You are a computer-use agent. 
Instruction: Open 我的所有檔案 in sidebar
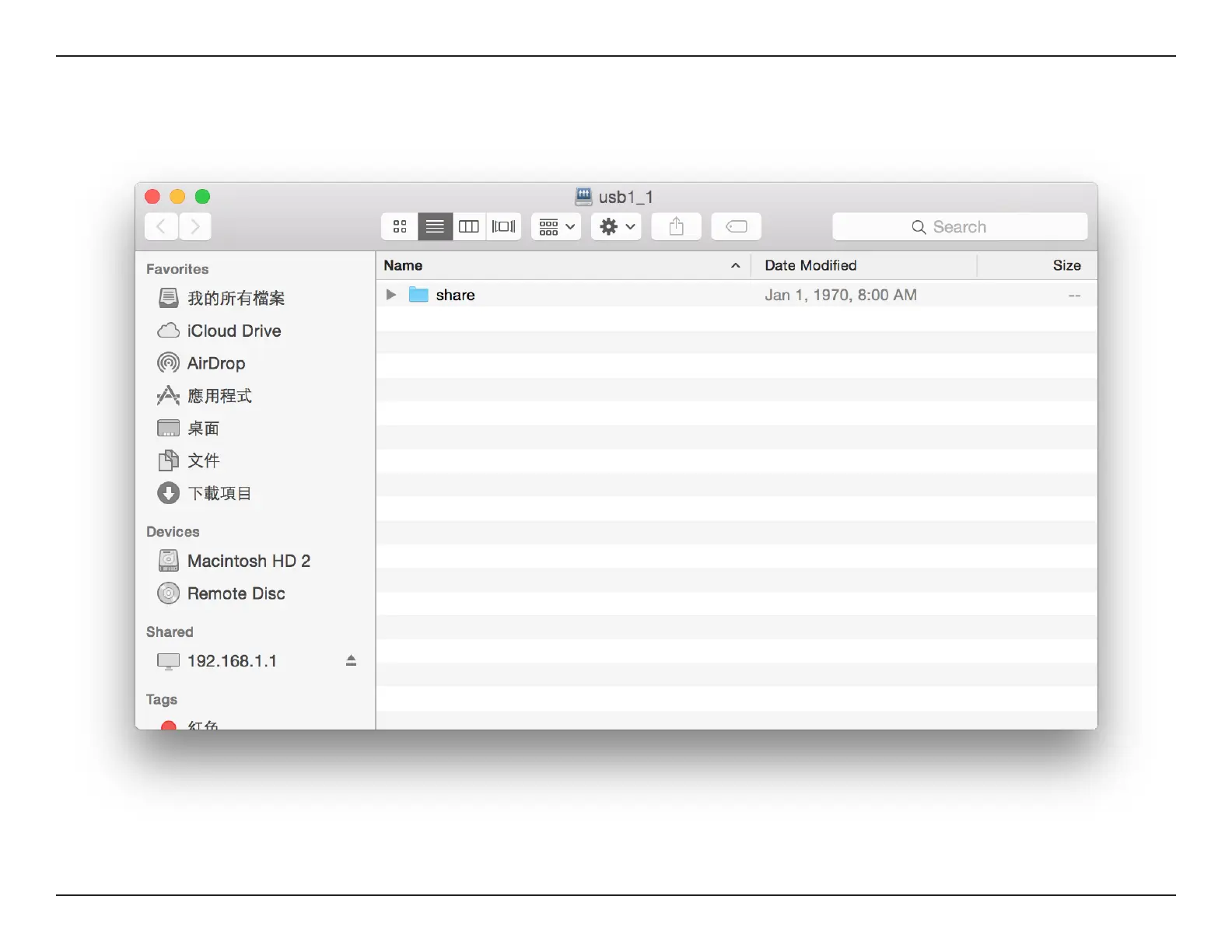[236, 298]
